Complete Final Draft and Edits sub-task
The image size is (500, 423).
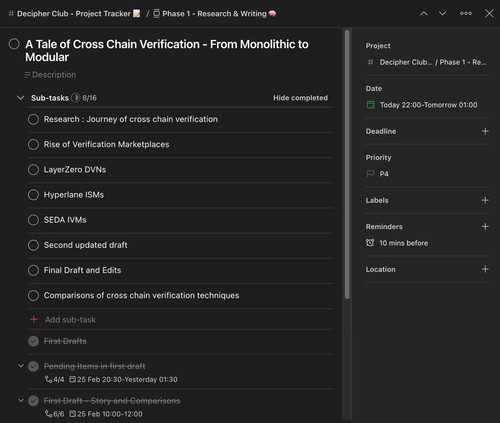point(33,270)
